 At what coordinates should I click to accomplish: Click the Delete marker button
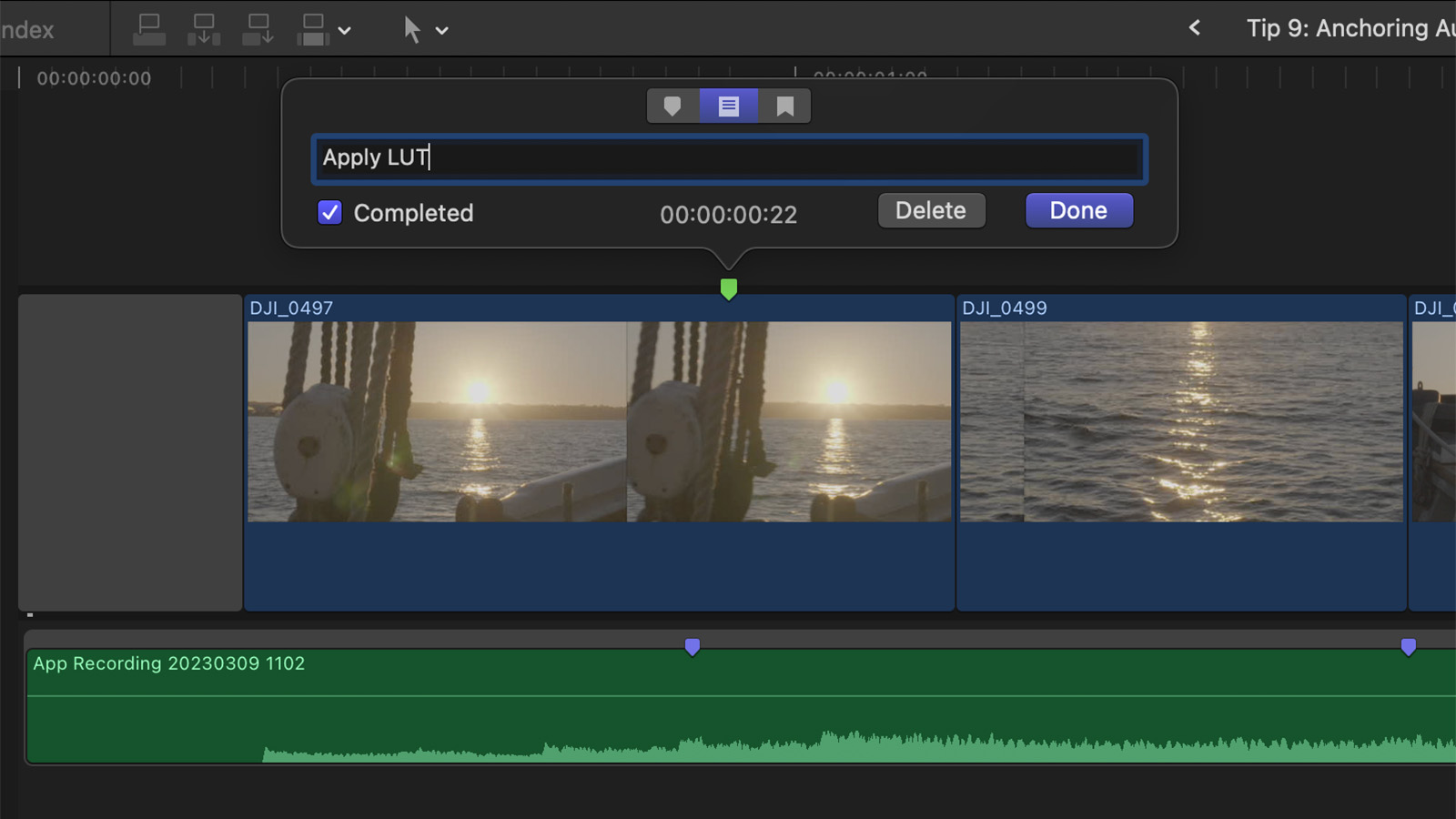[x=931, y=210]
